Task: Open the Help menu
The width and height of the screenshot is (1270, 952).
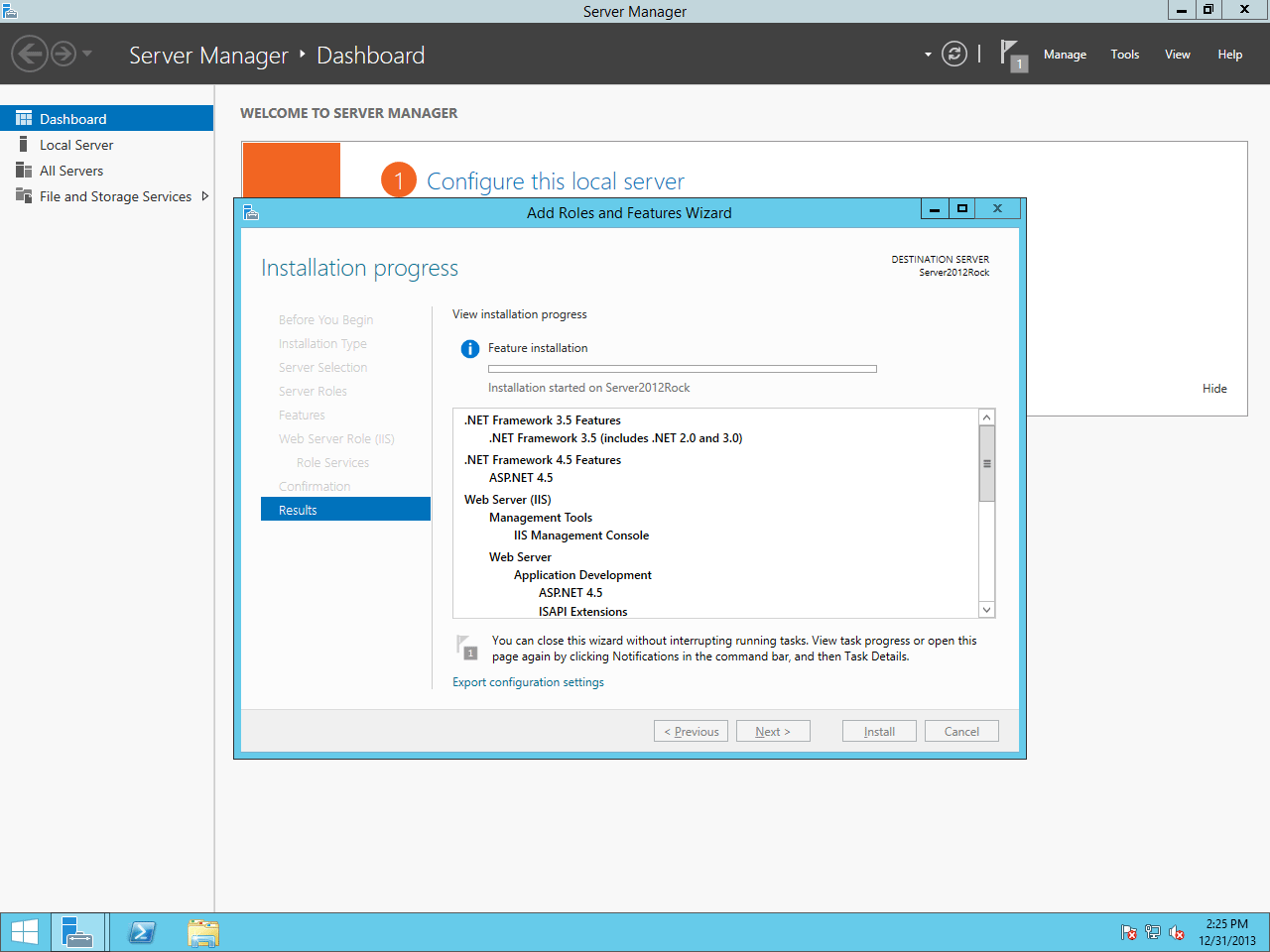Action: coord(1230,55)
